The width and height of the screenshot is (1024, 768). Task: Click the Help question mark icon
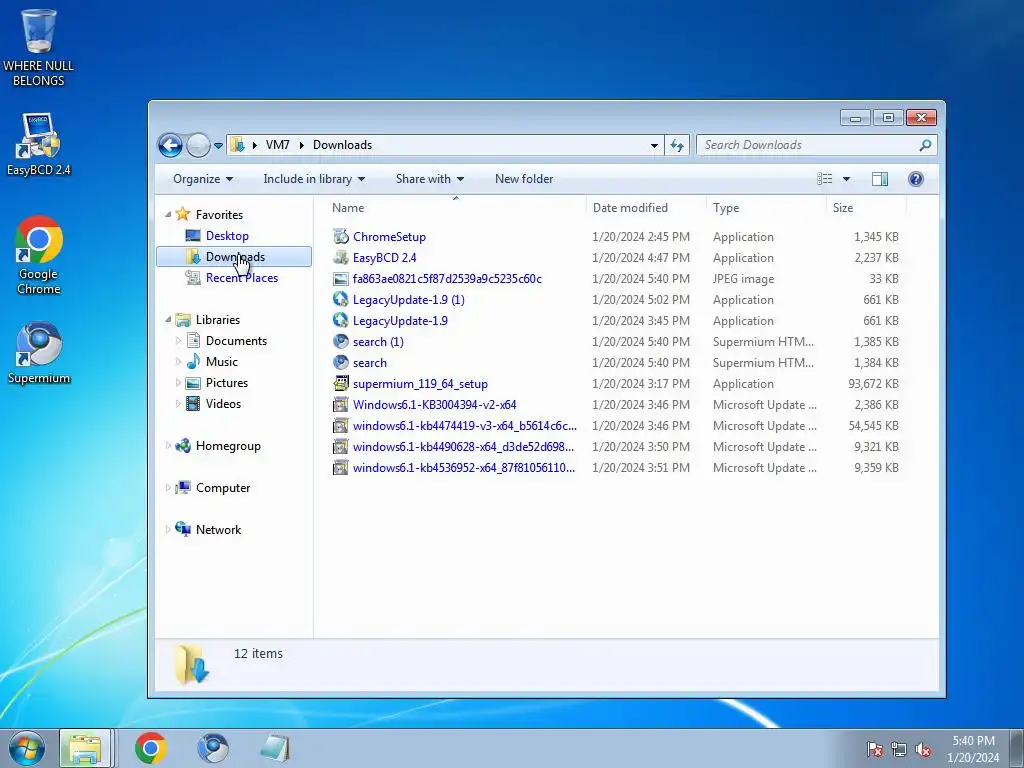(x=916, y=179)
